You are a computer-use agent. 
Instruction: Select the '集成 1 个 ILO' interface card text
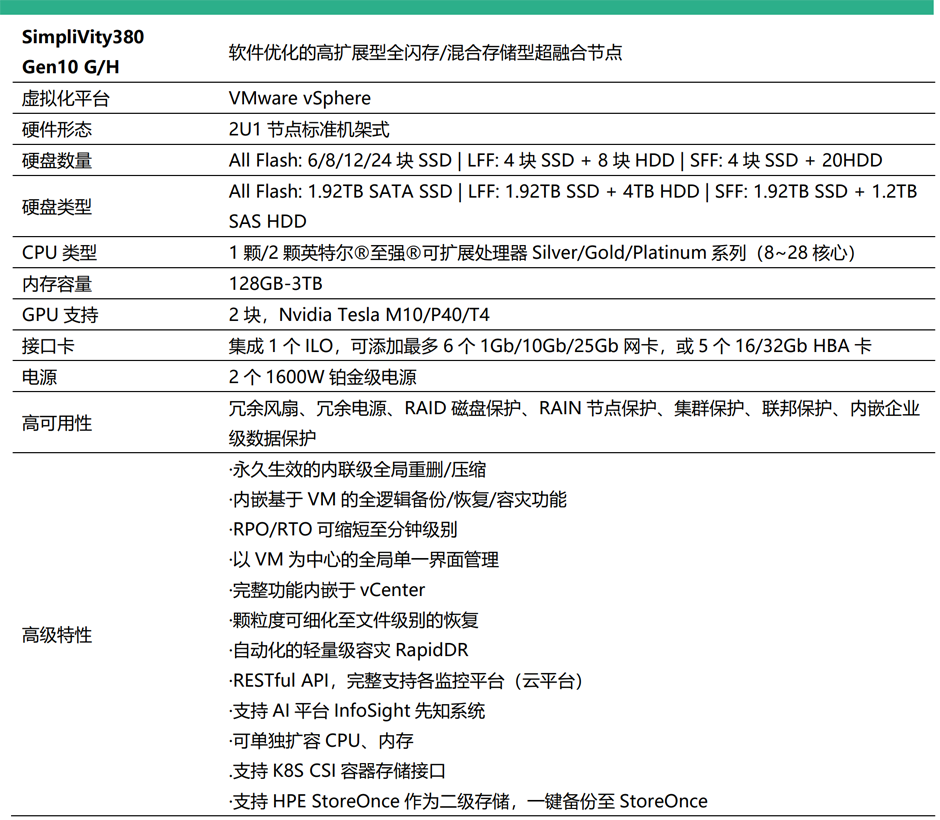point(281,346)
